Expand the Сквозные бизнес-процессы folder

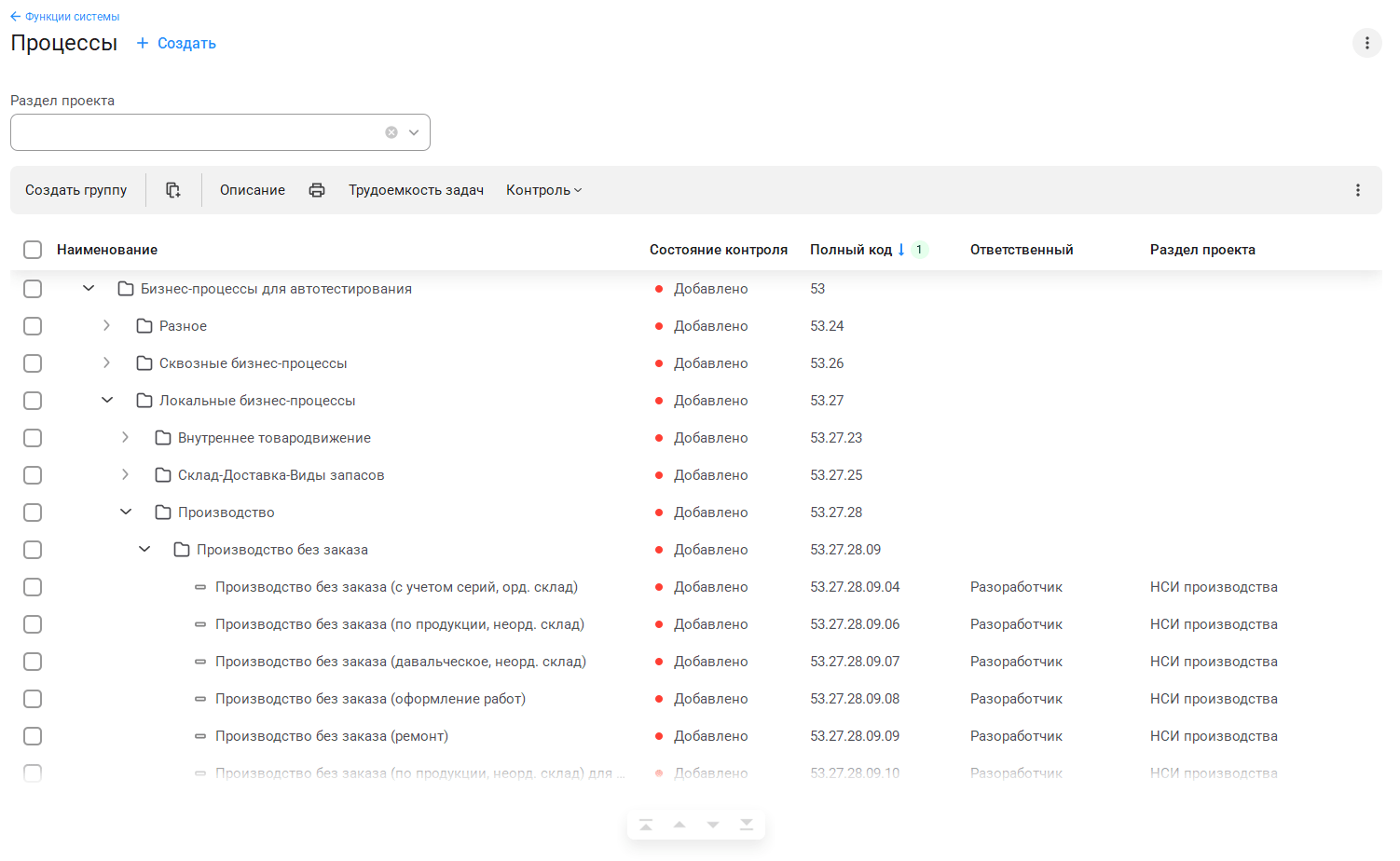click(106, 363)
